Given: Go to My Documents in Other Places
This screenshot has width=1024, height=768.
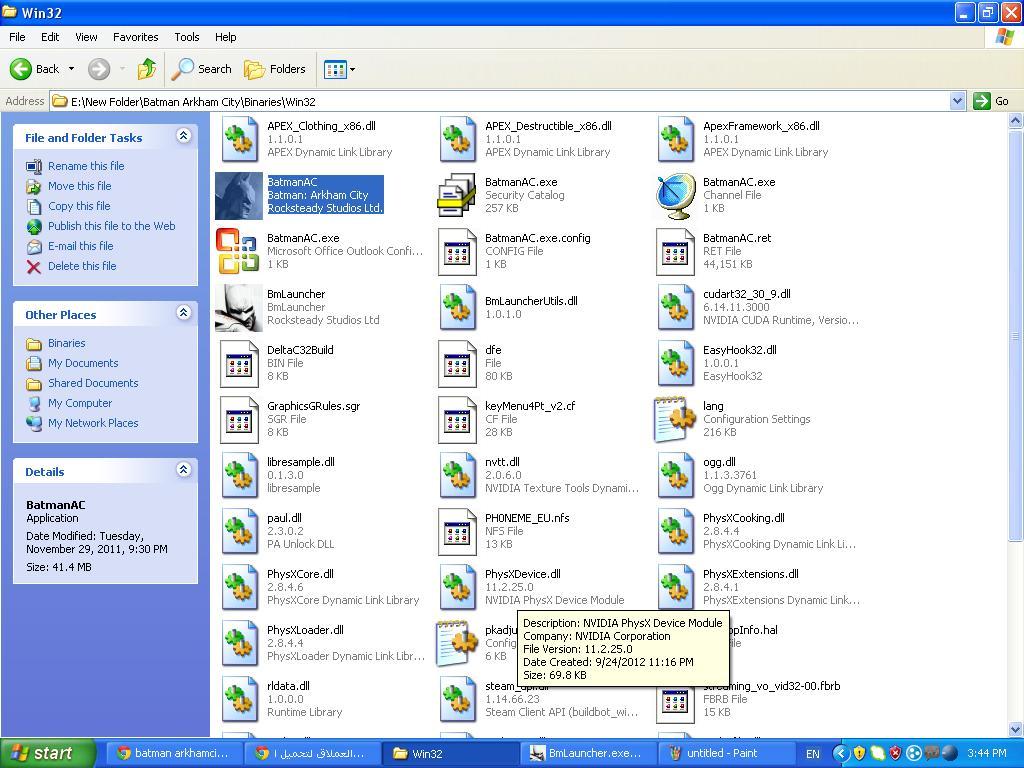Looking at the screenshot, I should point(83,363).
